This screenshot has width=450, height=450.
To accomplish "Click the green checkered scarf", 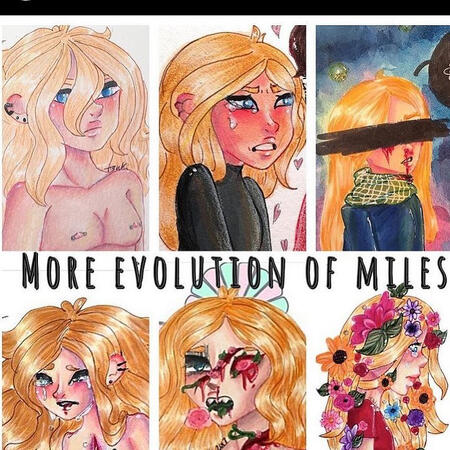I will click(381, 187).
